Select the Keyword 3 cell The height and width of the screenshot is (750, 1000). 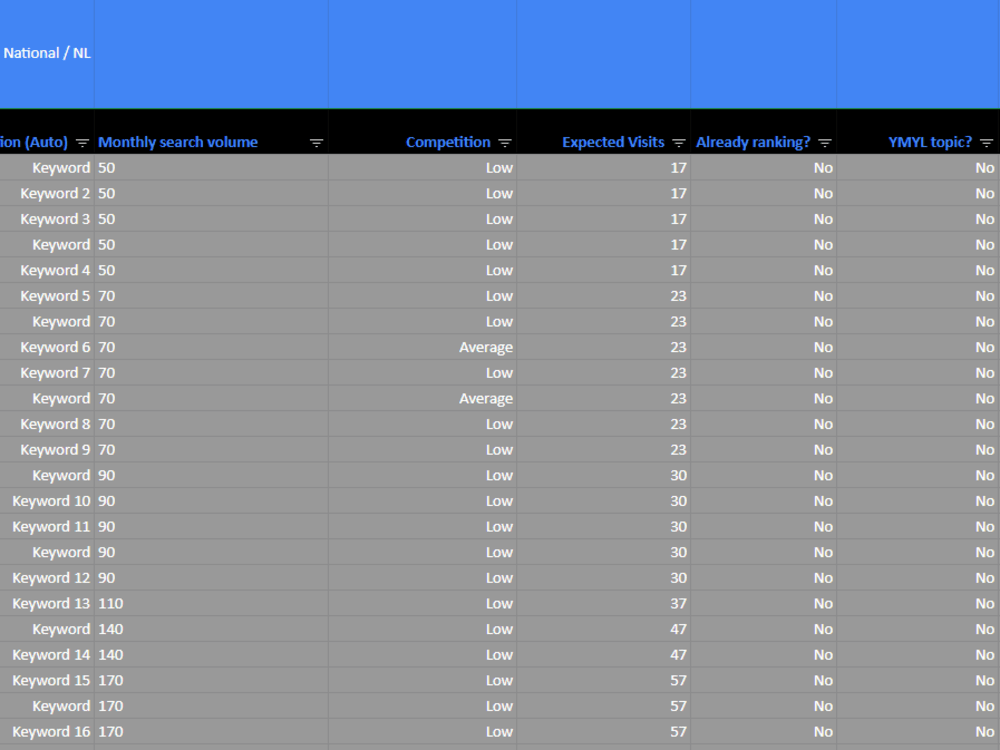click(47, 219)
